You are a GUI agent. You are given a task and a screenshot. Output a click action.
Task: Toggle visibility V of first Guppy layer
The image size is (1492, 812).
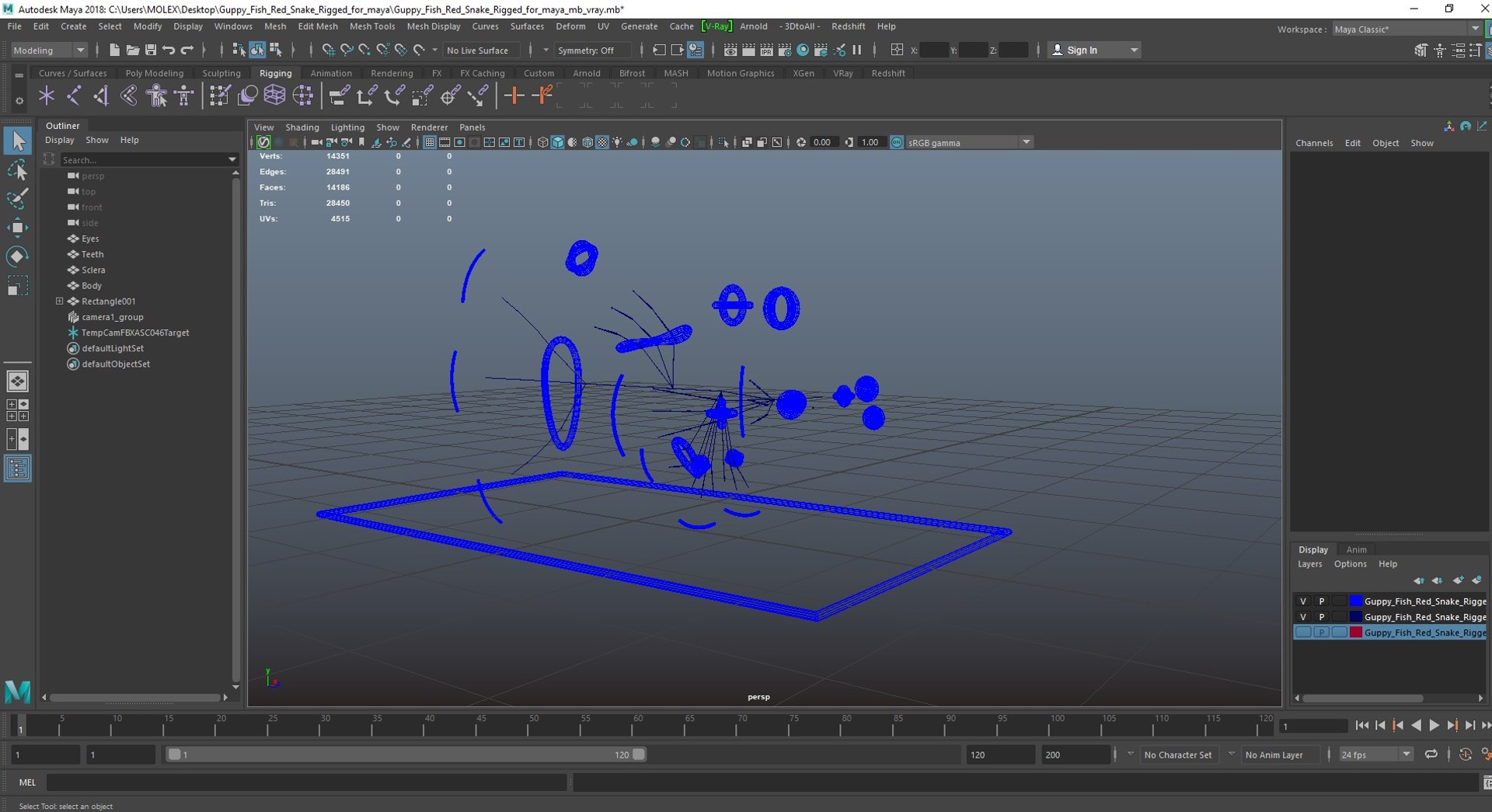coord(1303,601)
